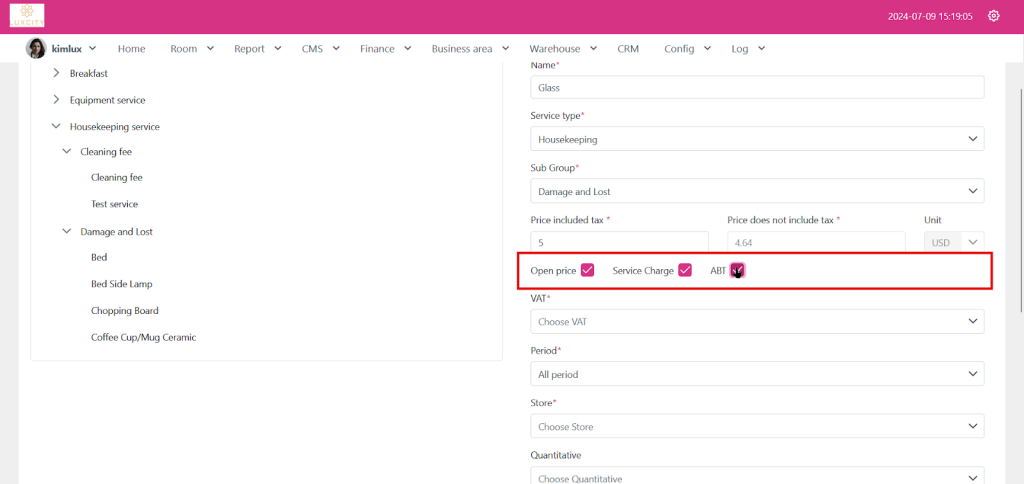Open the Choose Store dropdown
Viewport: 1024px width, 484px height.
[x=756, y=427]
